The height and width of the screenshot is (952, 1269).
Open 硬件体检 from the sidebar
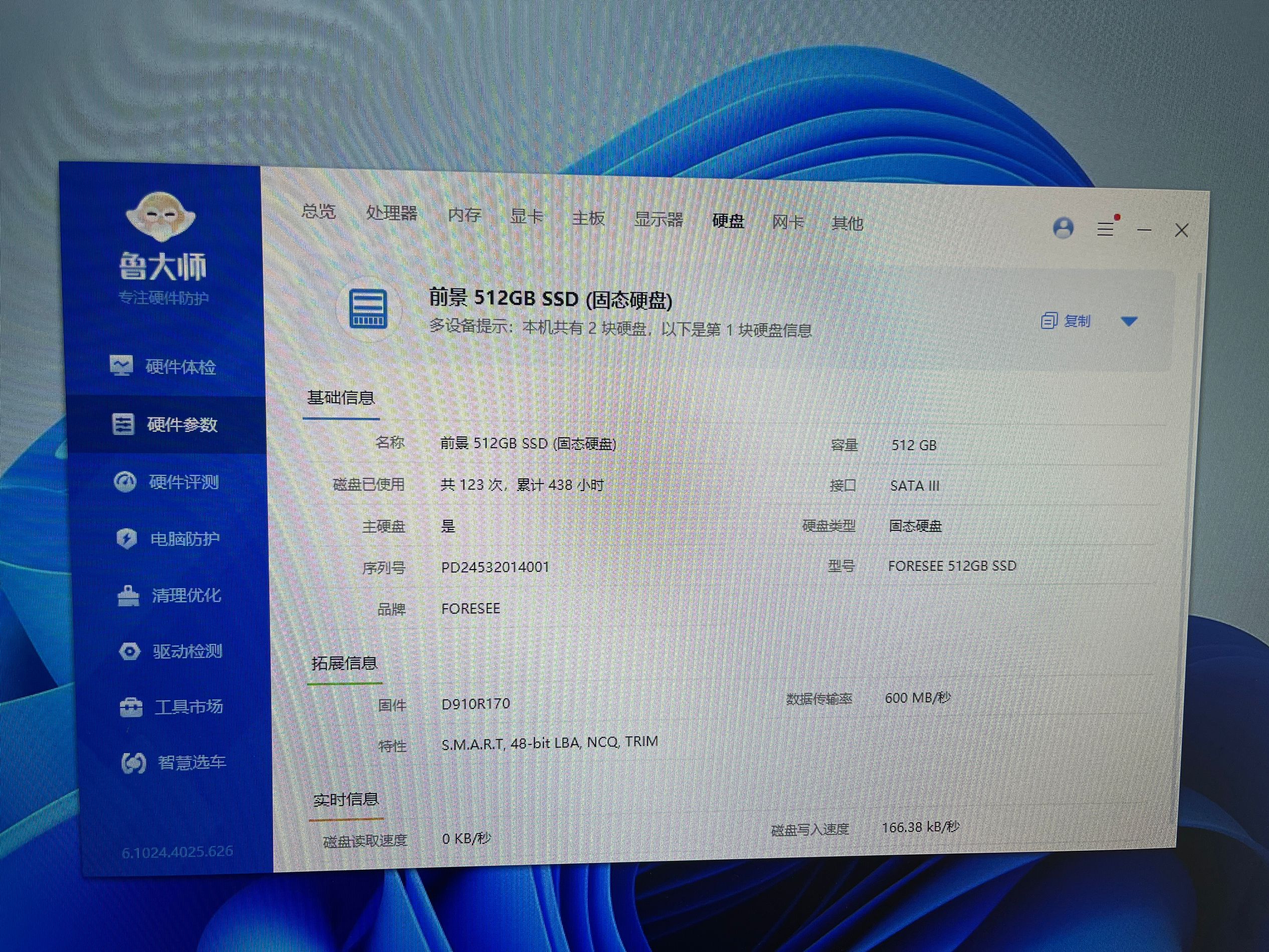(x=163, y=366)
